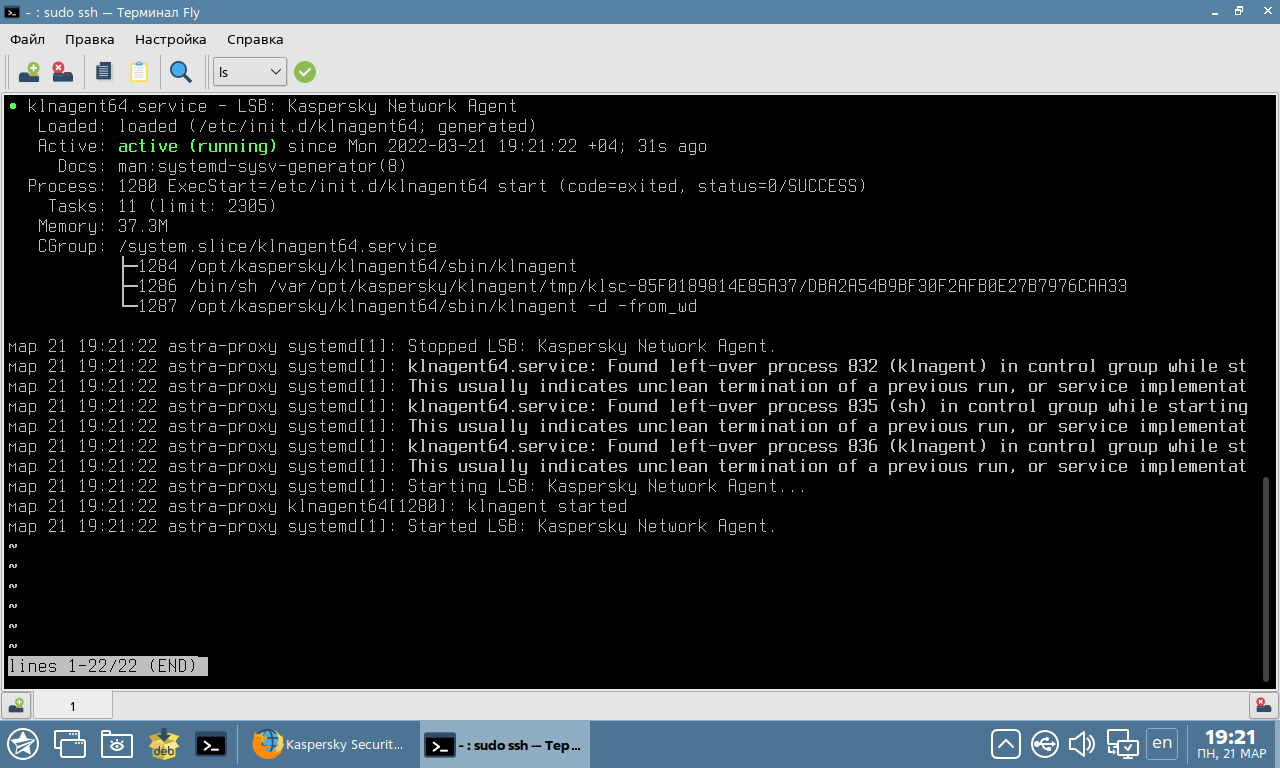Open the Настройка menu

click(x=171, y=39)
